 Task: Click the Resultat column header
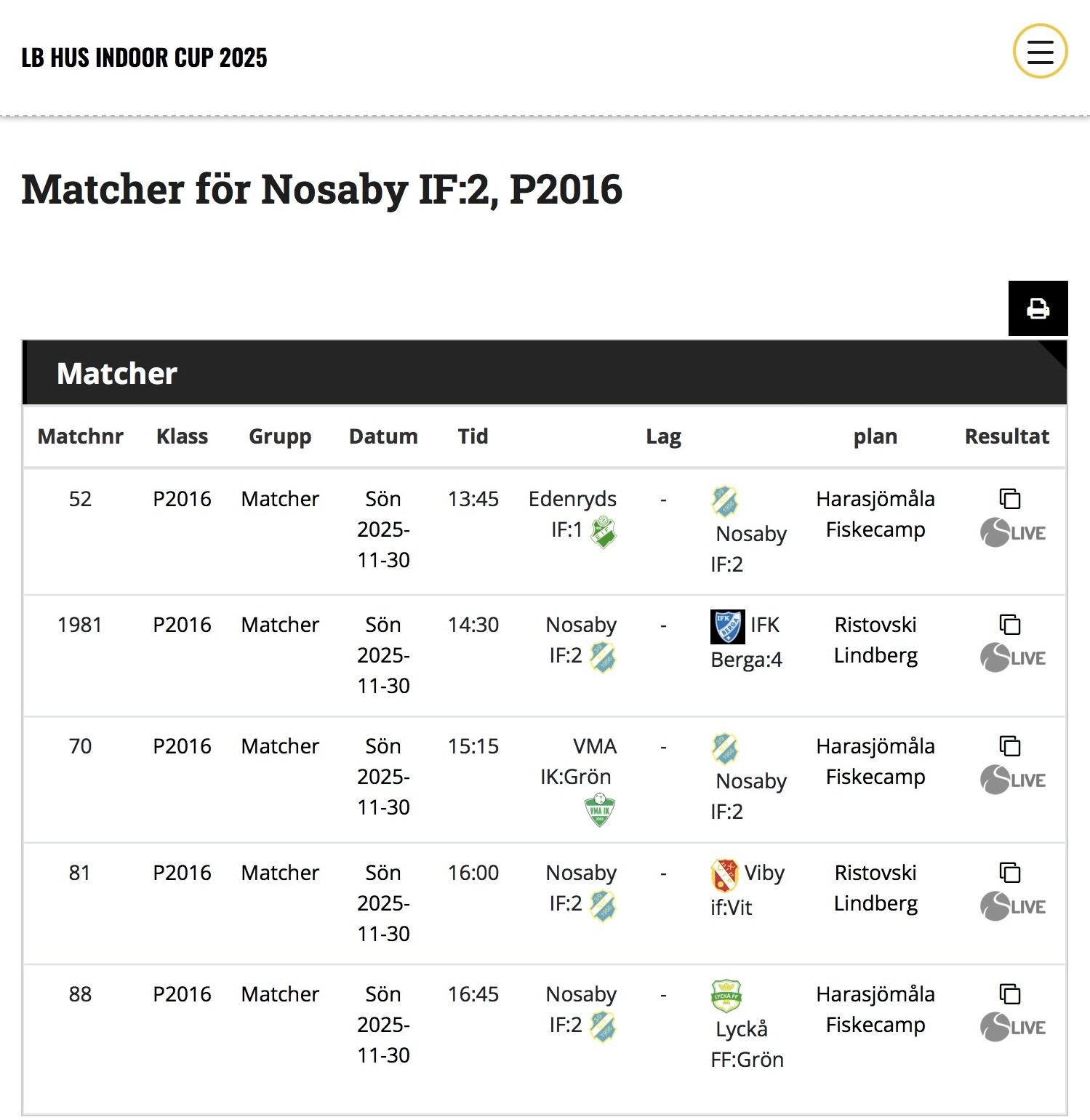(x=1006, y=436)
